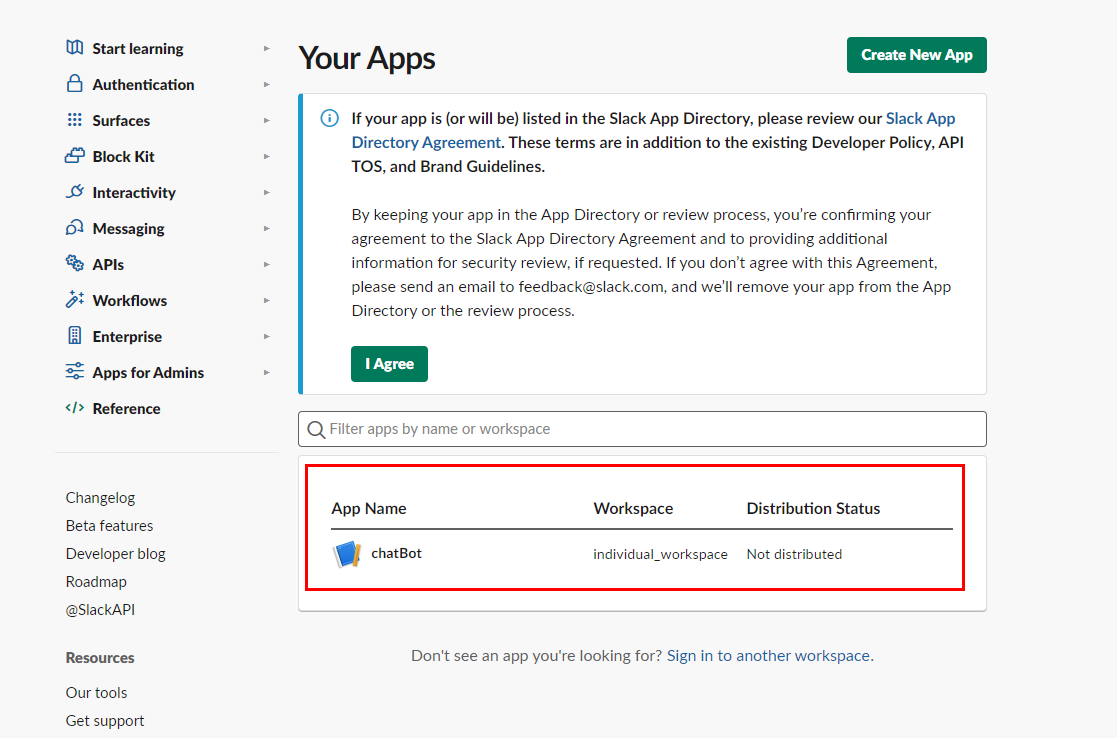Open the Interactivity menu item
Screen dimensions: 1117x738
[x=134, y=192]
